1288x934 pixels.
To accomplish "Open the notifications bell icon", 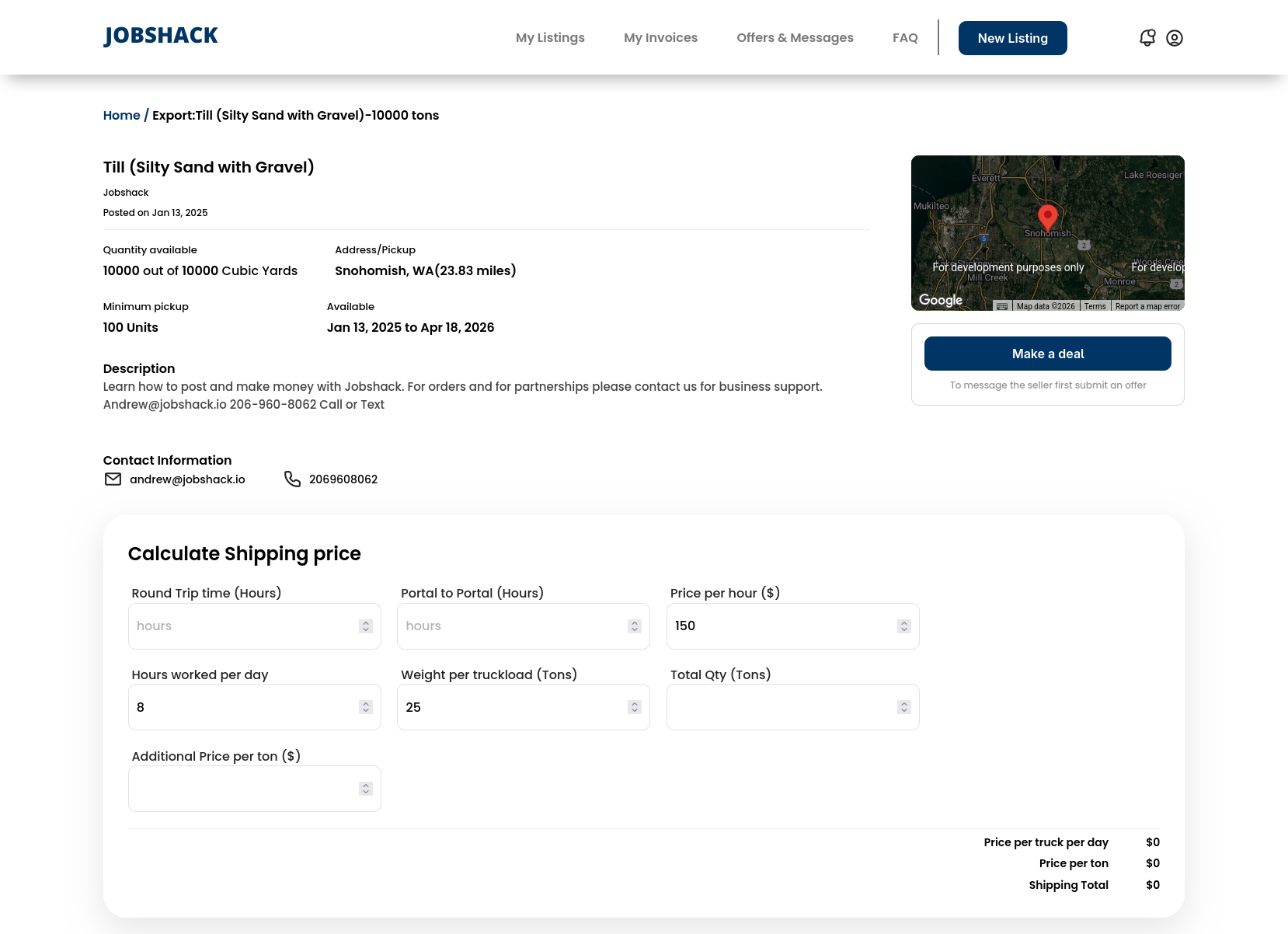I will pos(1147,37).
